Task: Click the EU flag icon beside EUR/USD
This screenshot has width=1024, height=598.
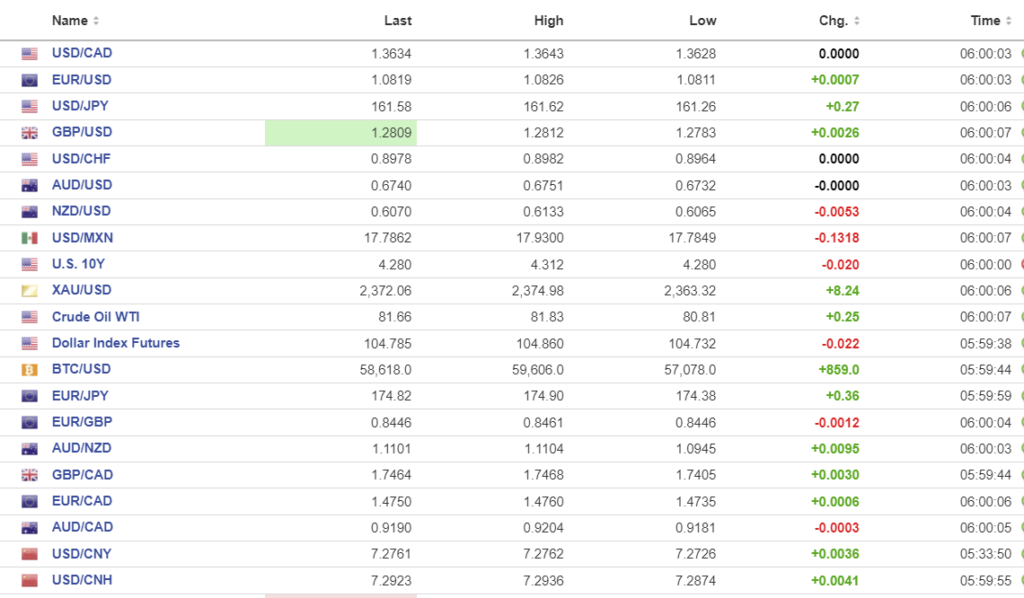Action: (29, 80)
